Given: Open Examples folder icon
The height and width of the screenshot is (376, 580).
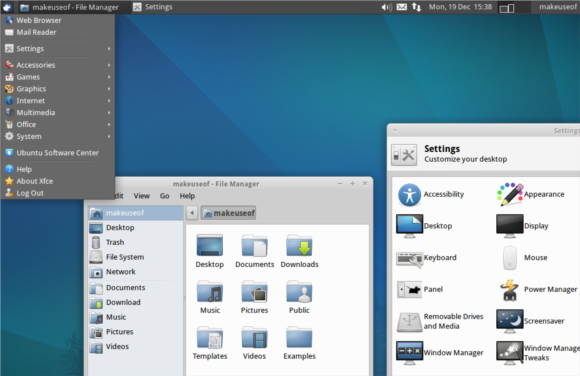Looking at the screenshot, I should click(299, 337).
